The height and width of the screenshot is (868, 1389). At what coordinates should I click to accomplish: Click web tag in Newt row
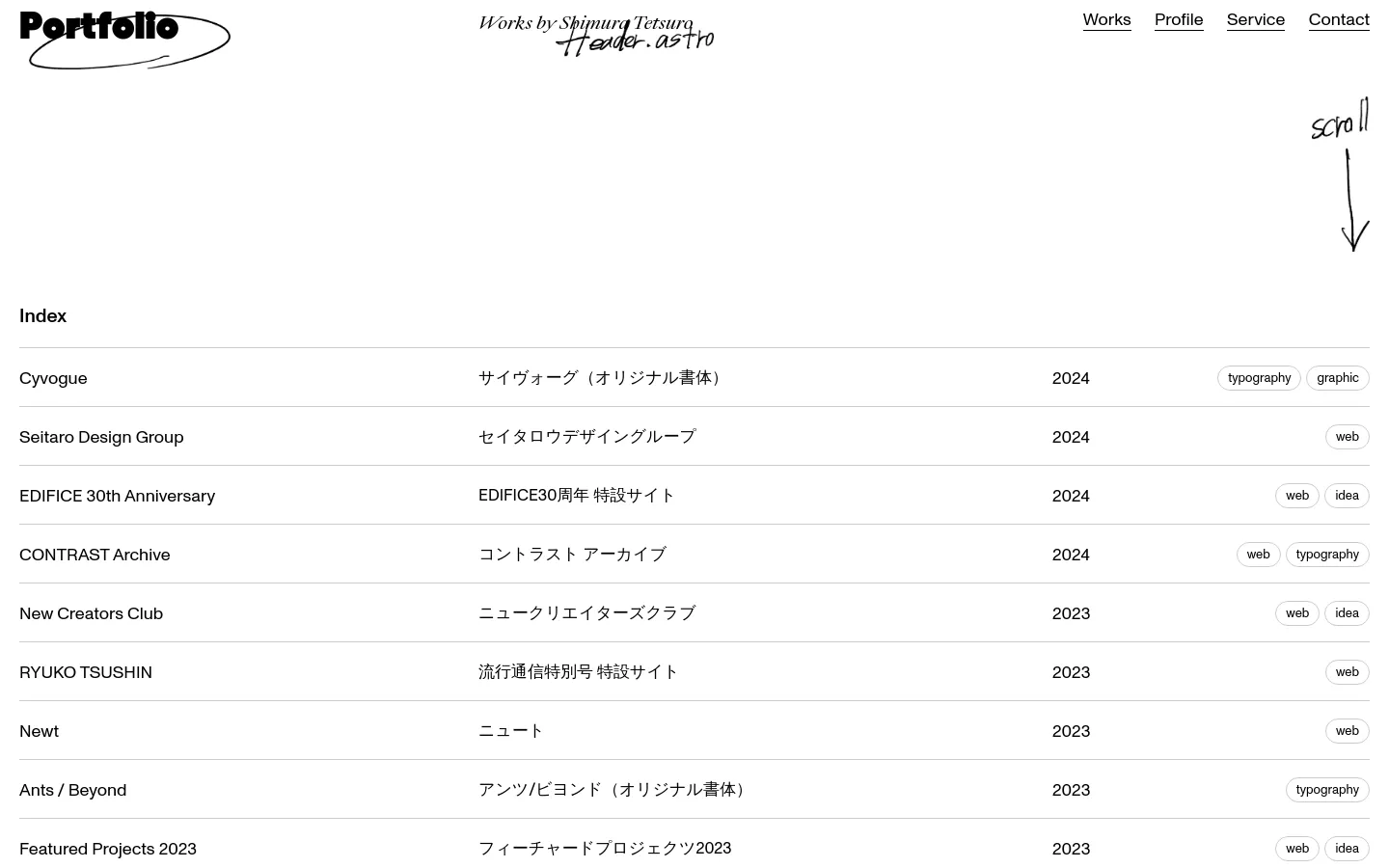1348,731
